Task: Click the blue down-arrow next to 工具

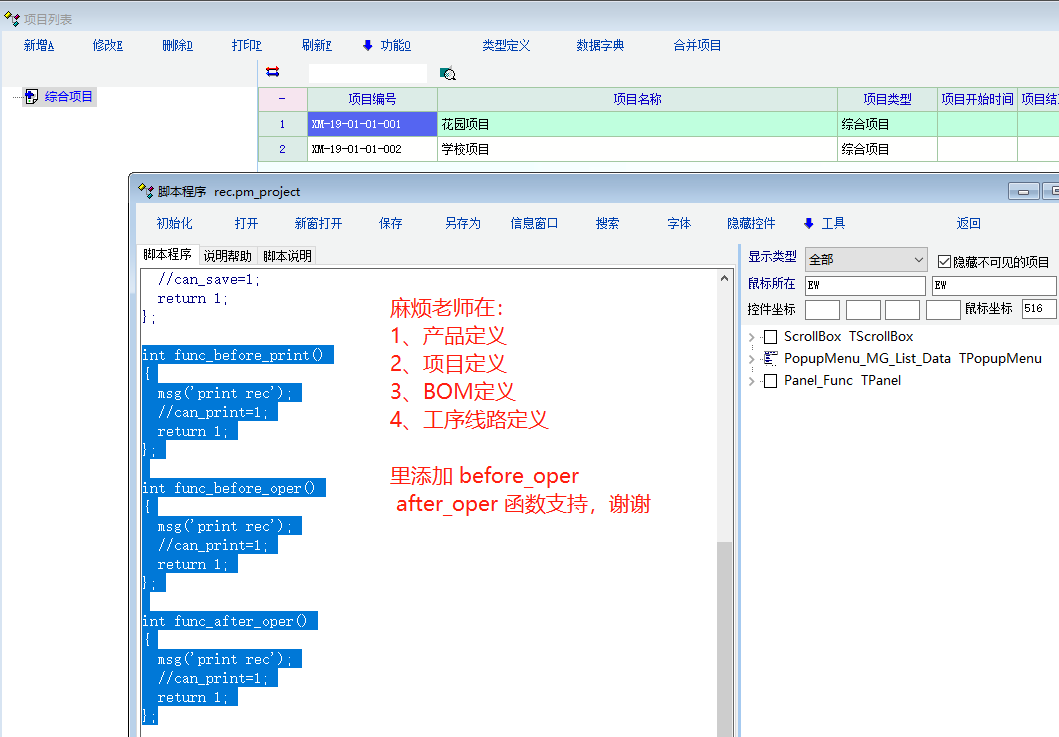Action: [x=809, y=223]
